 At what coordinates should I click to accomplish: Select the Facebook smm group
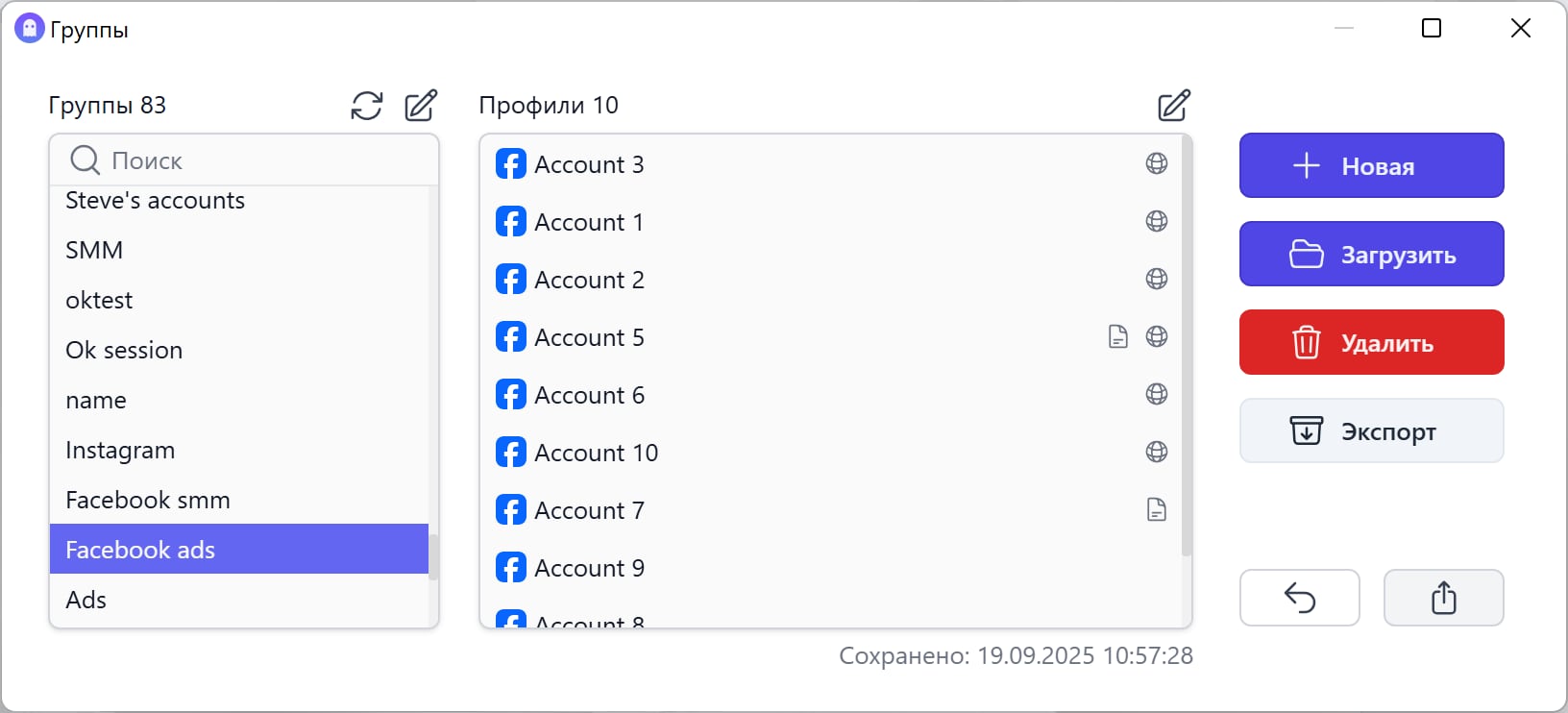coord(148,501)
